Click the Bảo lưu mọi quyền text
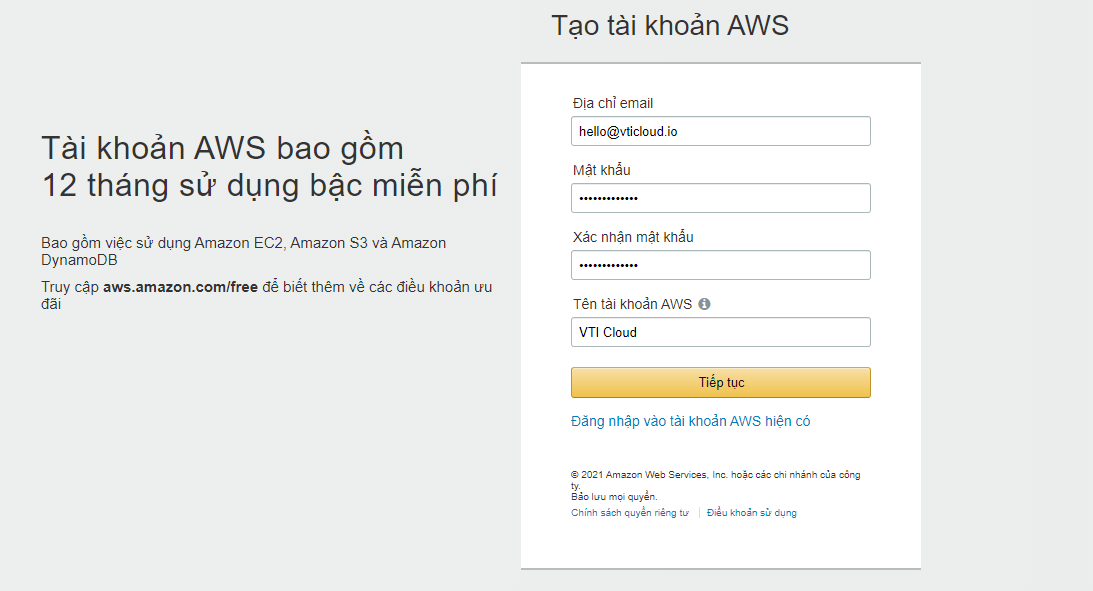The height and width of the screenshot is (591, 1093). click(614, 497)
